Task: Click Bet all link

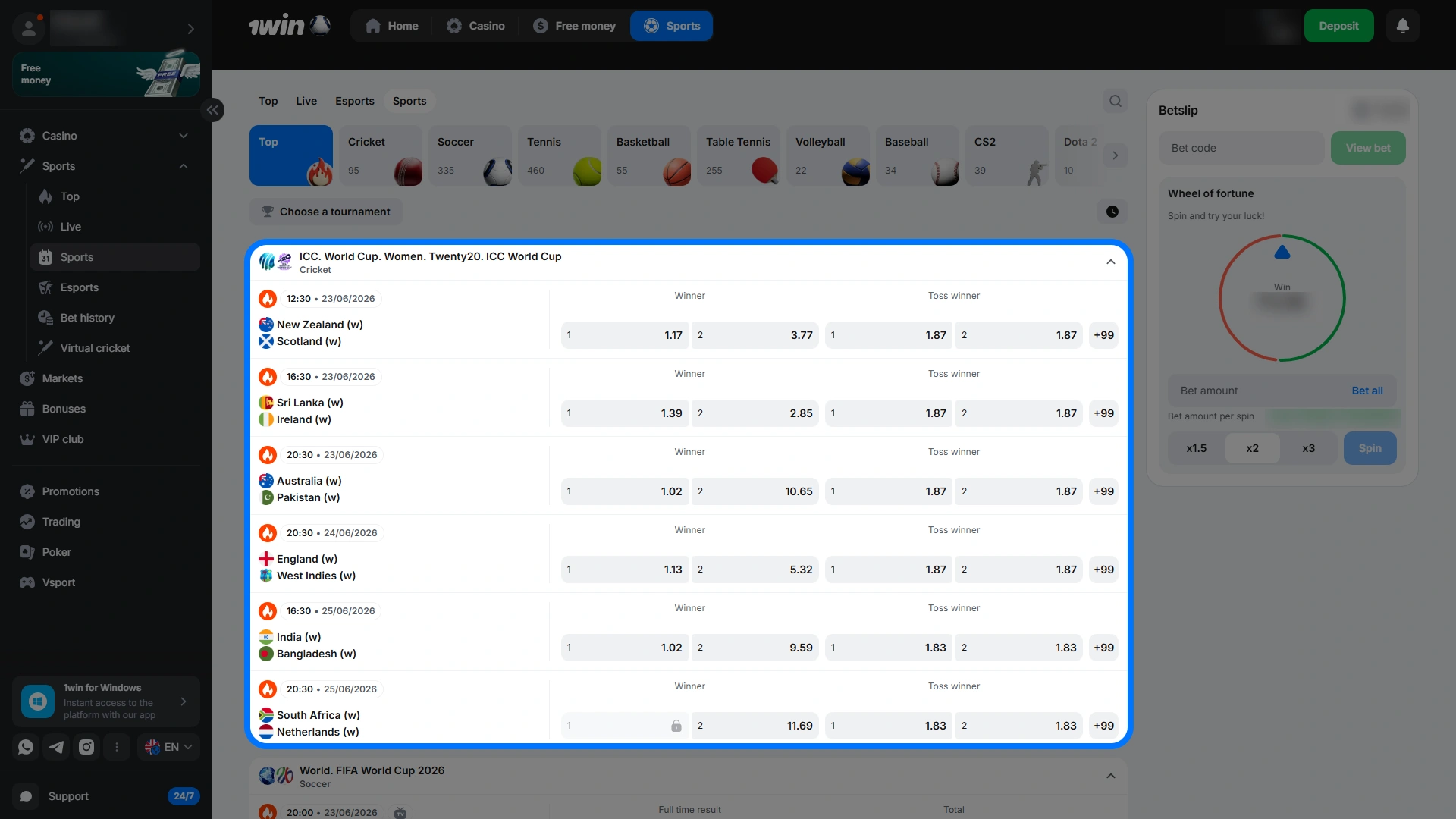Action: click(x=1367, y=391)
